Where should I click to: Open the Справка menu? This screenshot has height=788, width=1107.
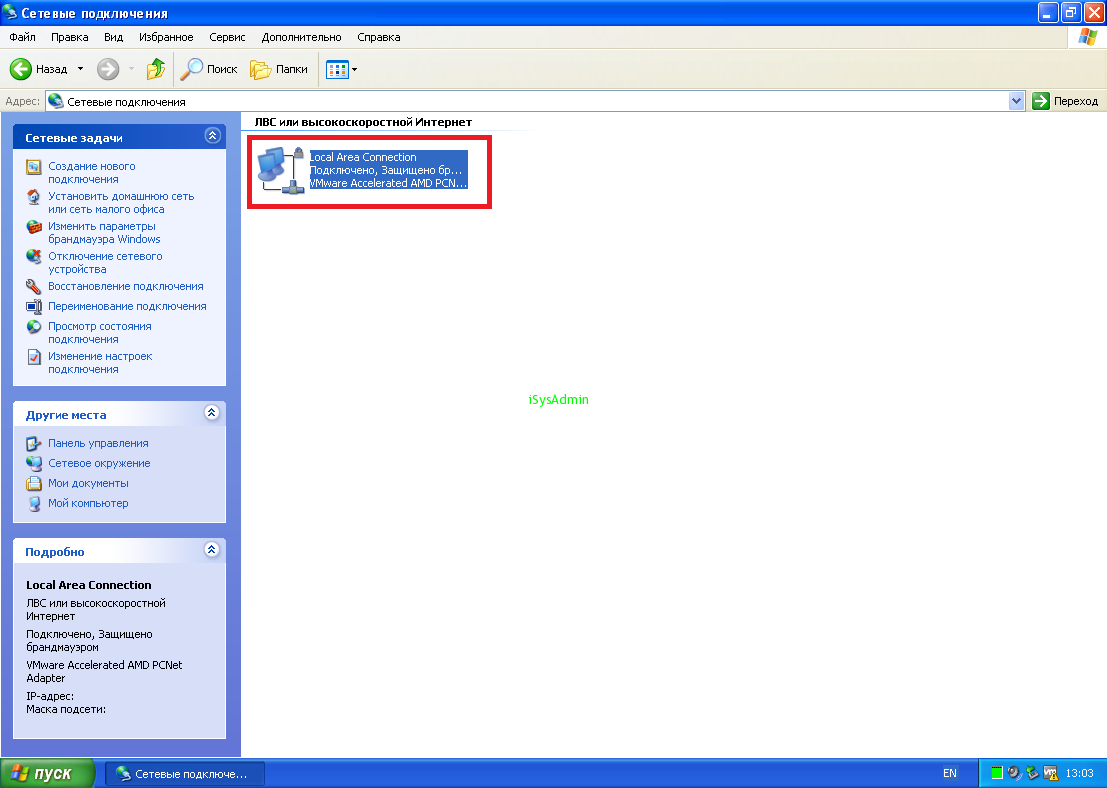click(378, 37)
